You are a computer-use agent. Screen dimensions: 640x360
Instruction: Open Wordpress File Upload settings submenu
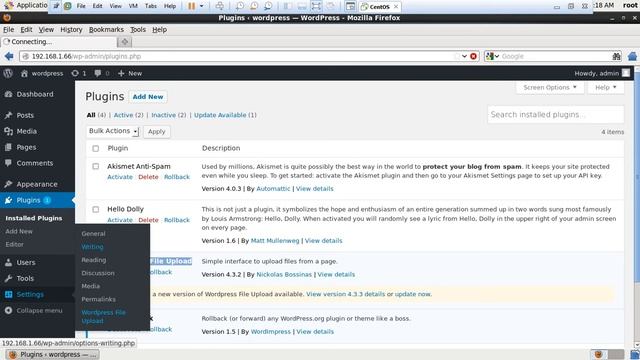coord(103,317)
